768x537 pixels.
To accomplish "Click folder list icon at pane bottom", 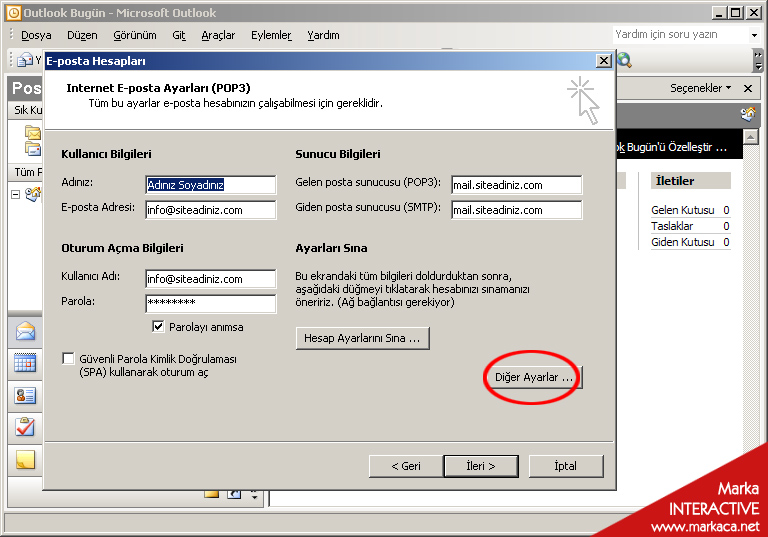I will coord(212,494).
